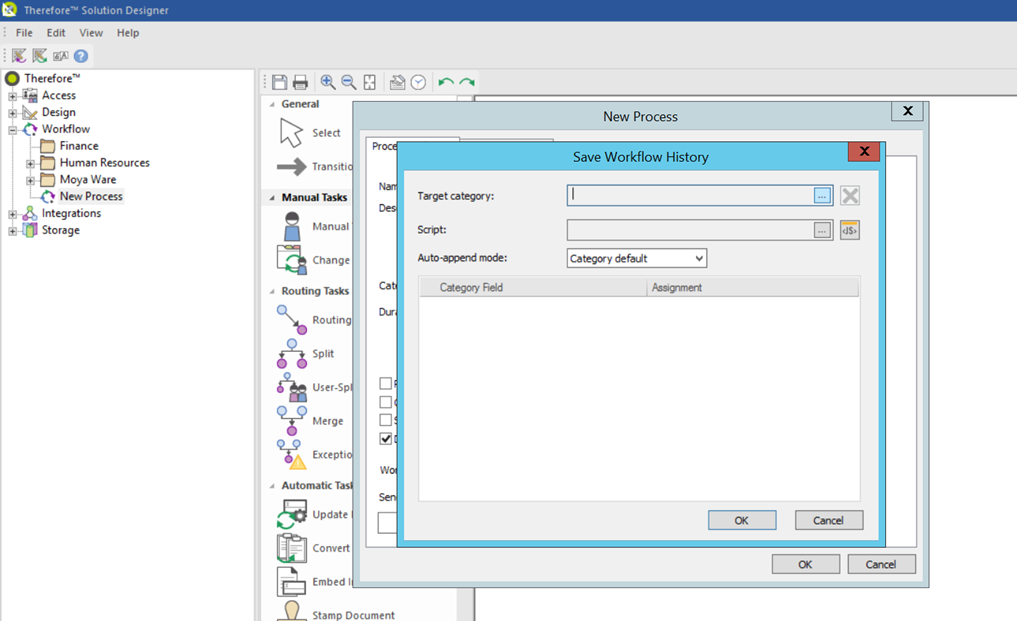Uncheck the checked checkbox in New Process dialog

click(x=385, y=440)
